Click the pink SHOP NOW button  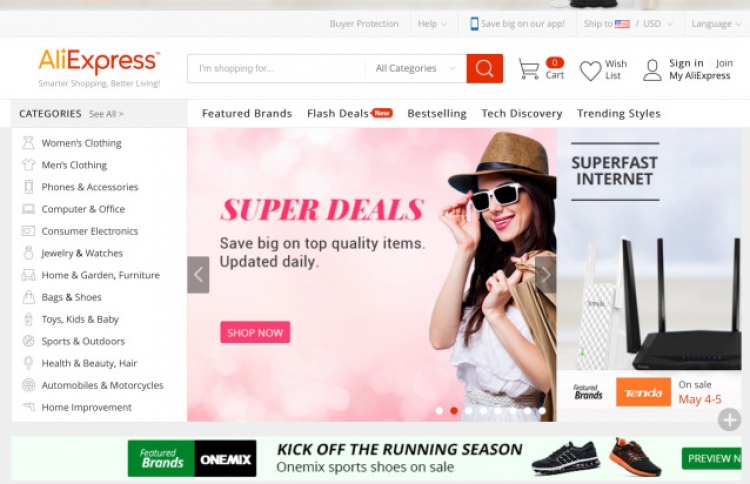255,332
